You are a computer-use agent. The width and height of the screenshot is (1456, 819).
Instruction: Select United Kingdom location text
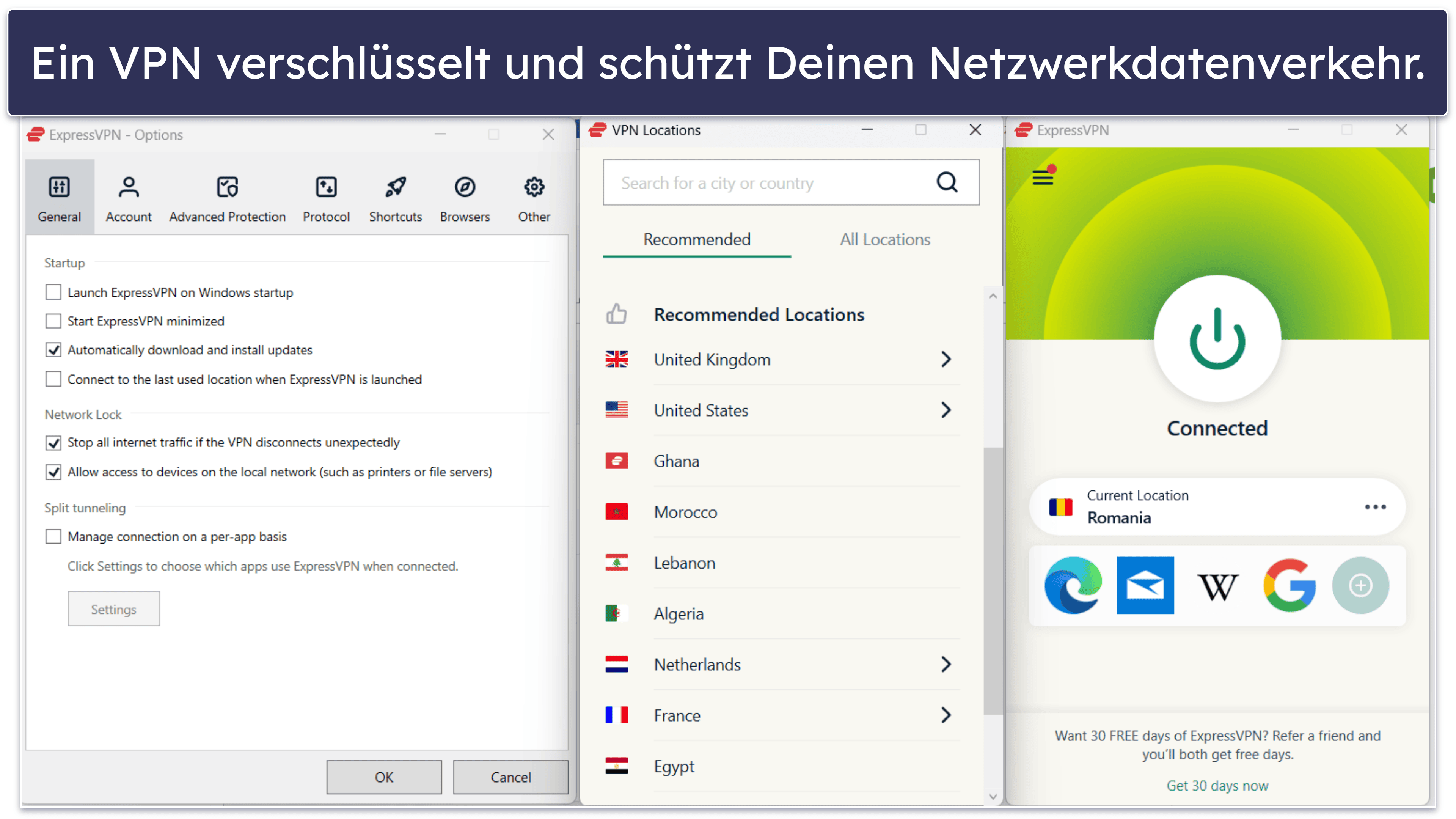pyautogui.click(x=712, y=360)
